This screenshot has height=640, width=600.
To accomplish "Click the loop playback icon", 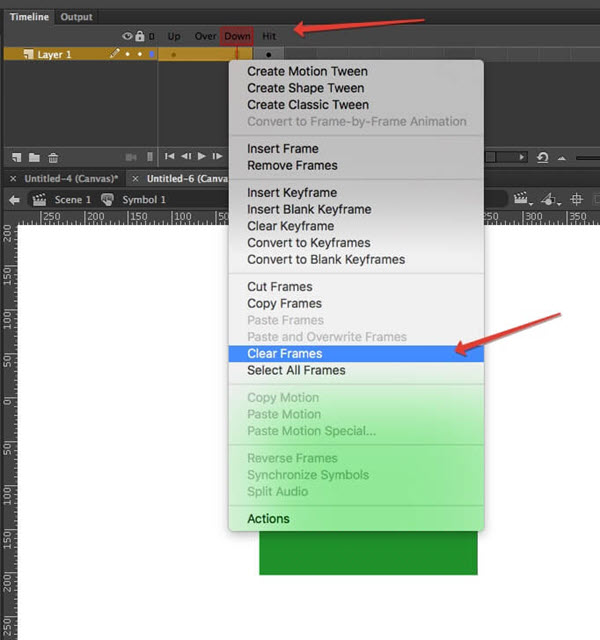I will click(x=542, y=157).
